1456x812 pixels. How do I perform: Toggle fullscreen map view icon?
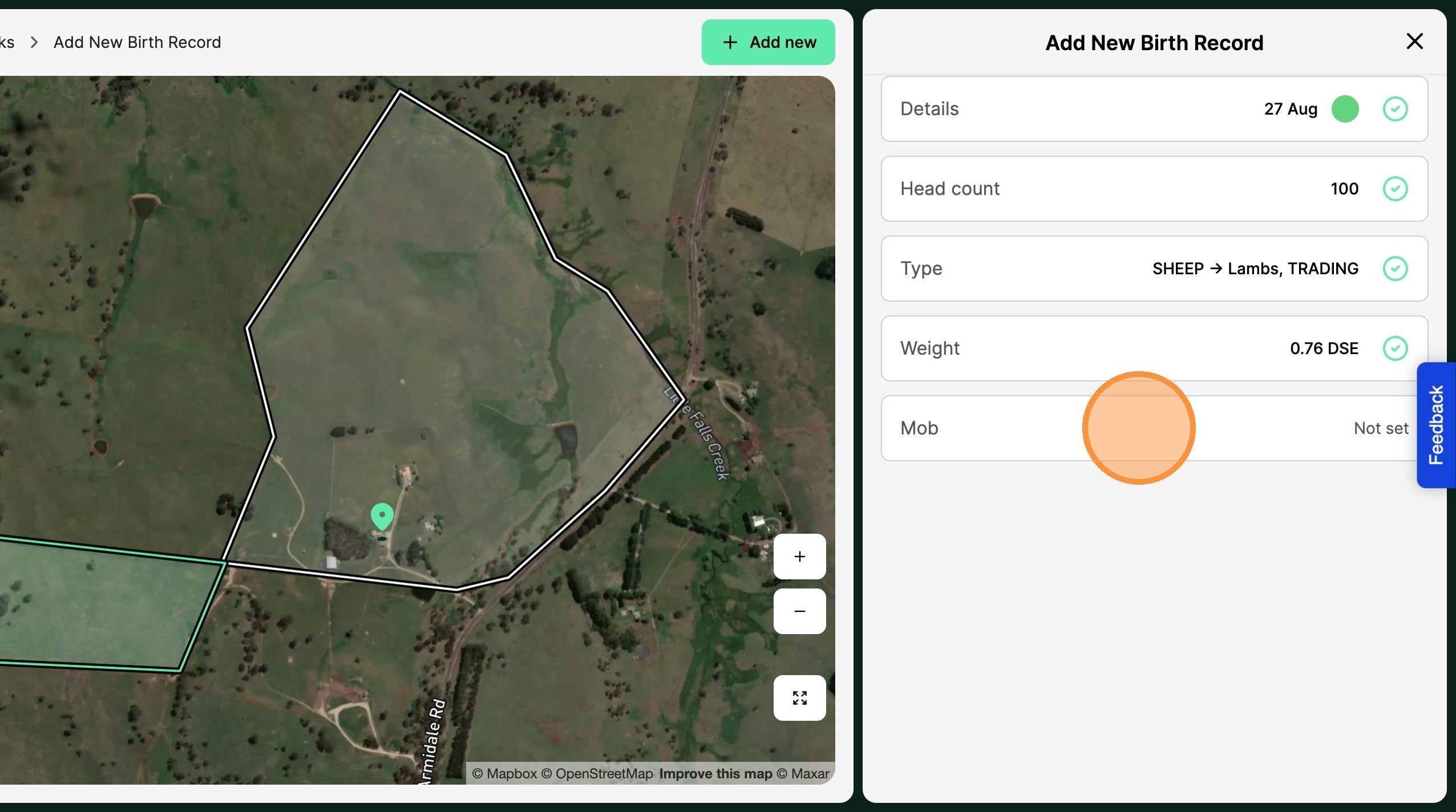point(799,698)
